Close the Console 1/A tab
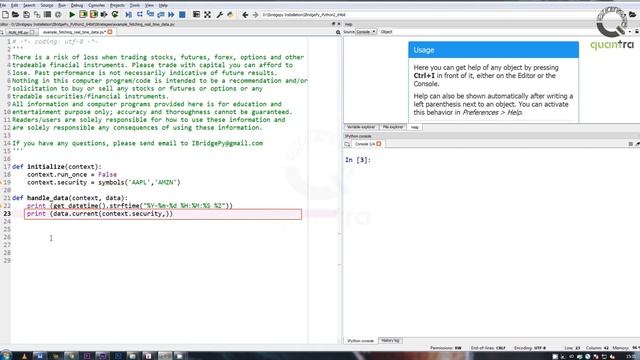The image size is (640, 360). [379, 144]
